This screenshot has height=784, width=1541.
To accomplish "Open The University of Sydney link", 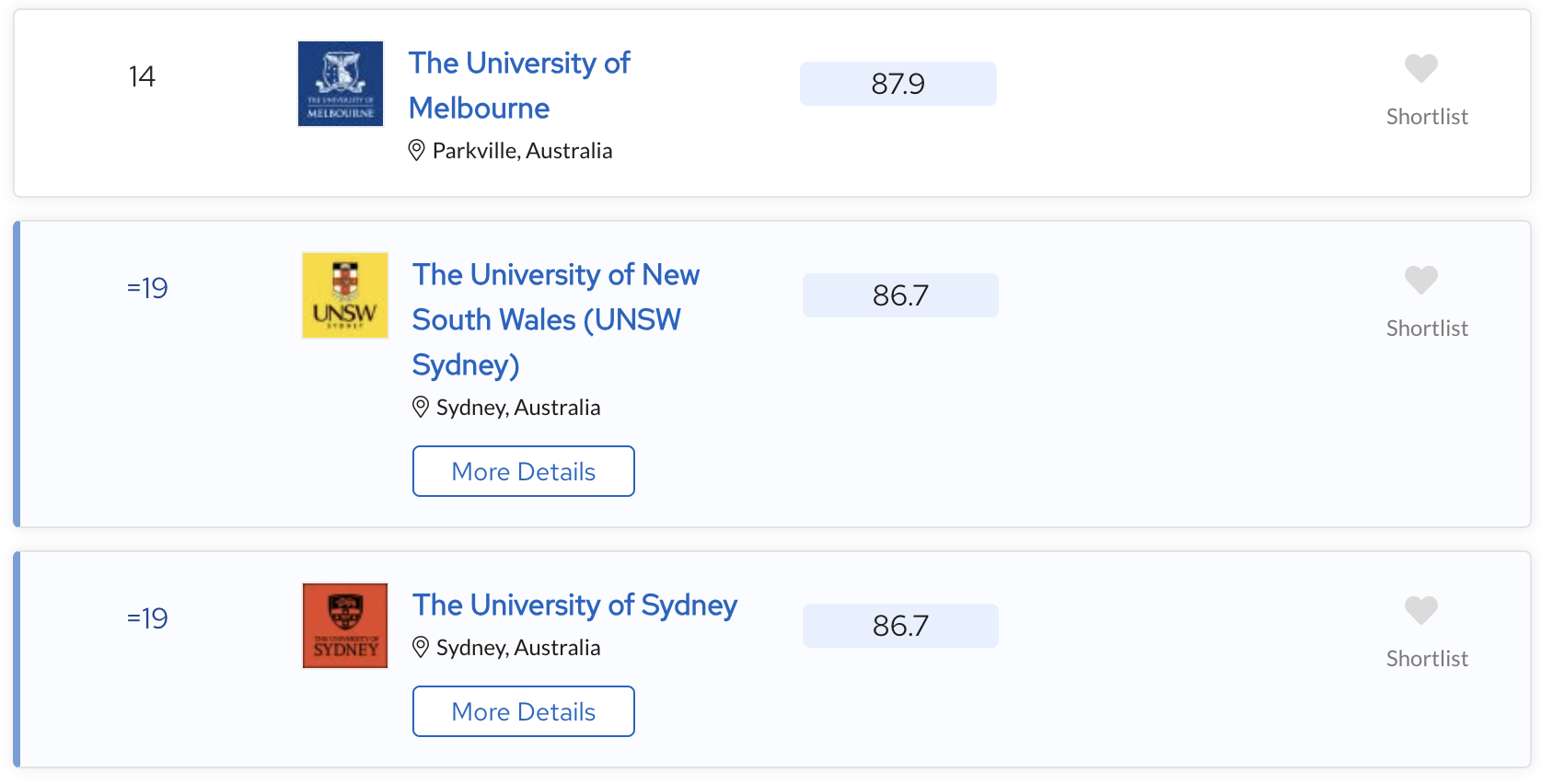I will (574, 605).
